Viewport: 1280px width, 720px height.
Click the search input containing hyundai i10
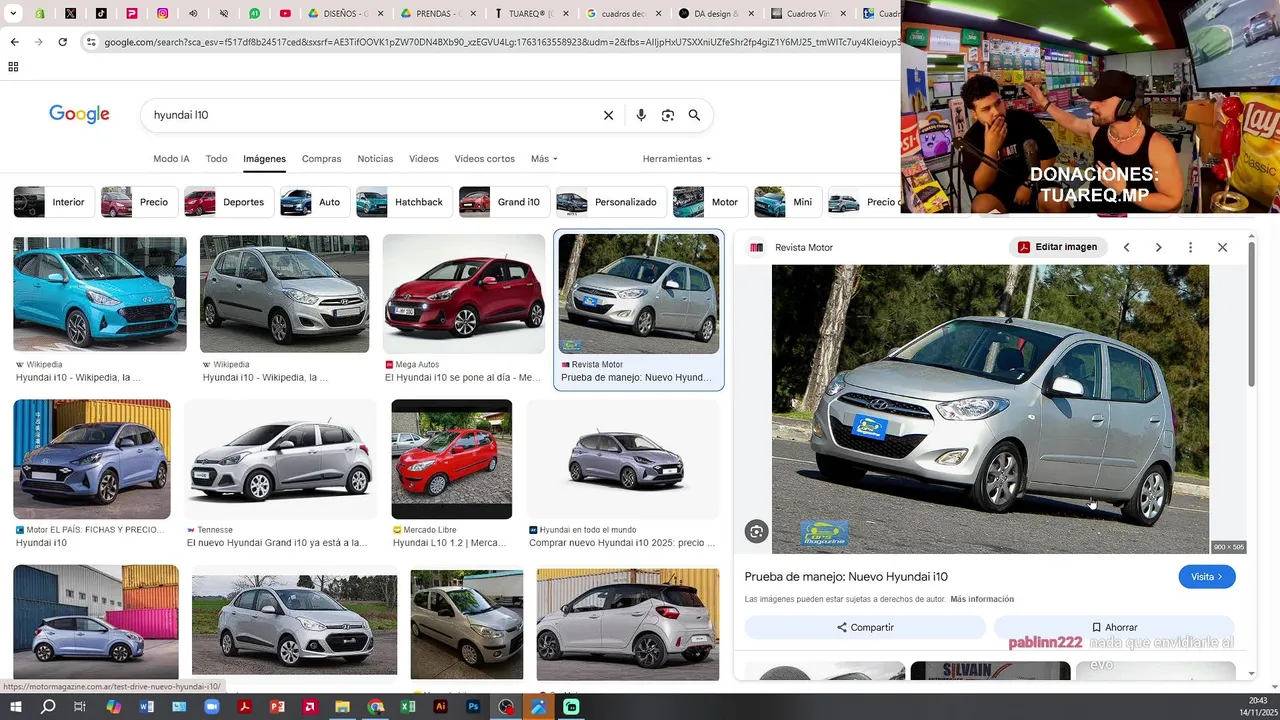(370, 115)
